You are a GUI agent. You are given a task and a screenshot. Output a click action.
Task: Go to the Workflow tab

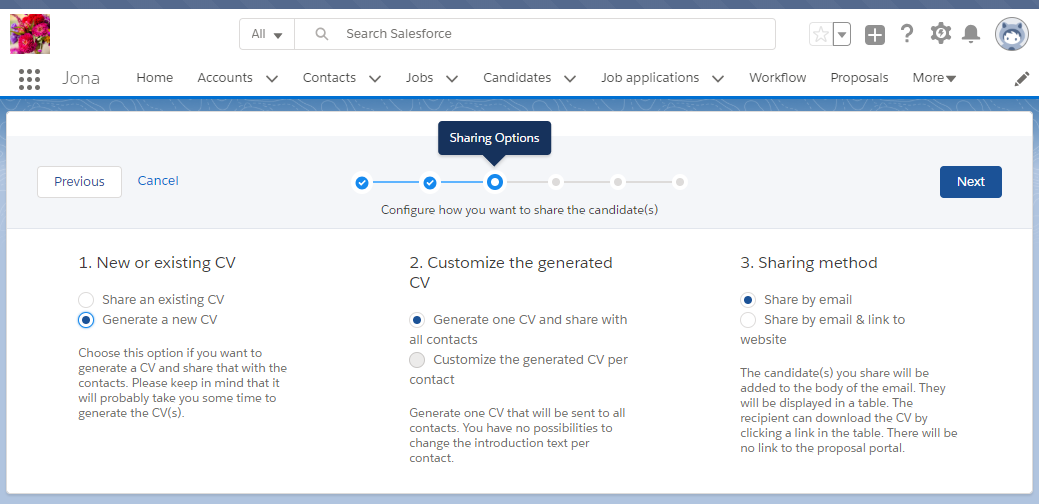point(777,78)
